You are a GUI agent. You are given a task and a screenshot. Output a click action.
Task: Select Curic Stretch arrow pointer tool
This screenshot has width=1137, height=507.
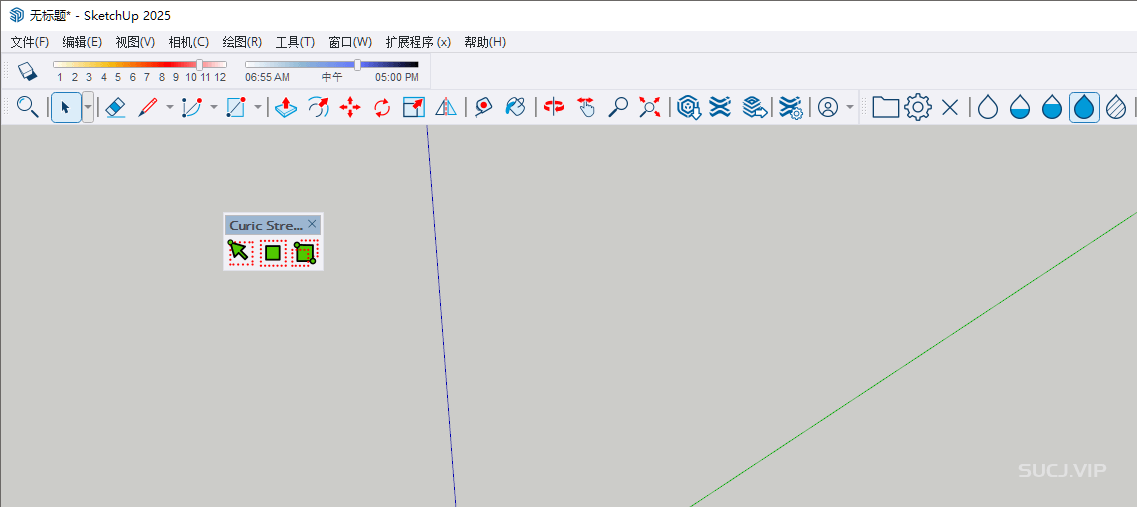click(240, 252)
